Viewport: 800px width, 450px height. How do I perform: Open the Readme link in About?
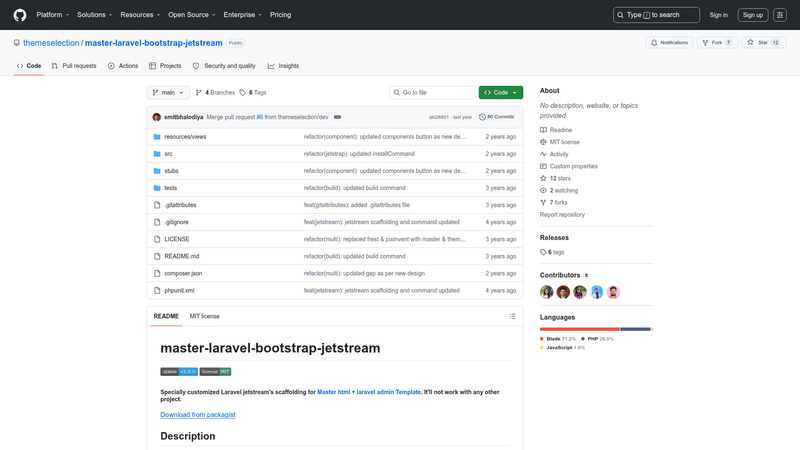click(x=556, y=130)
